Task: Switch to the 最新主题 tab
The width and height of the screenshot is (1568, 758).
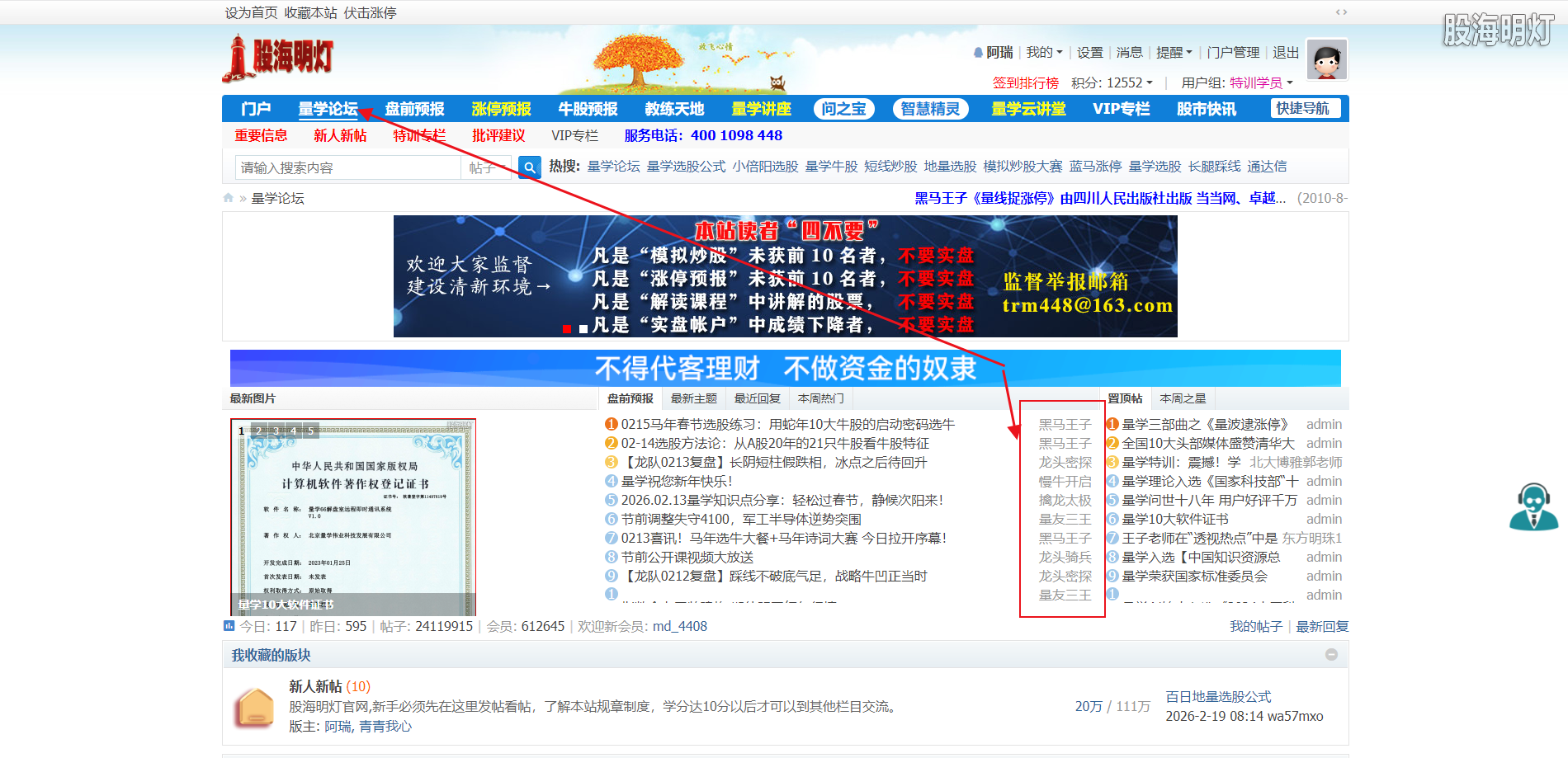Action: 693,398
